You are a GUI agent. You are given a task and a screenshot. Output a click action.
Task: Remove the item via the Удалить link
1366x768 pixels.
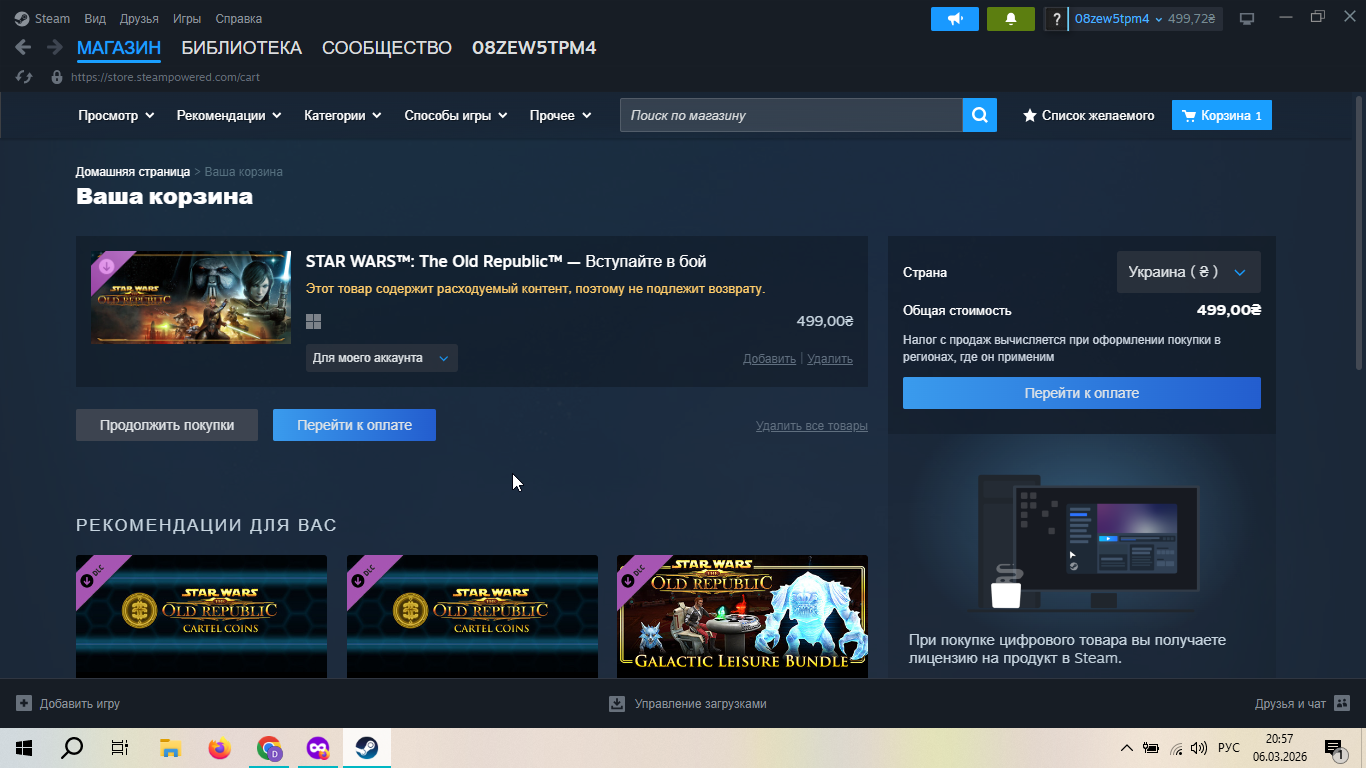tap(830, 359)
